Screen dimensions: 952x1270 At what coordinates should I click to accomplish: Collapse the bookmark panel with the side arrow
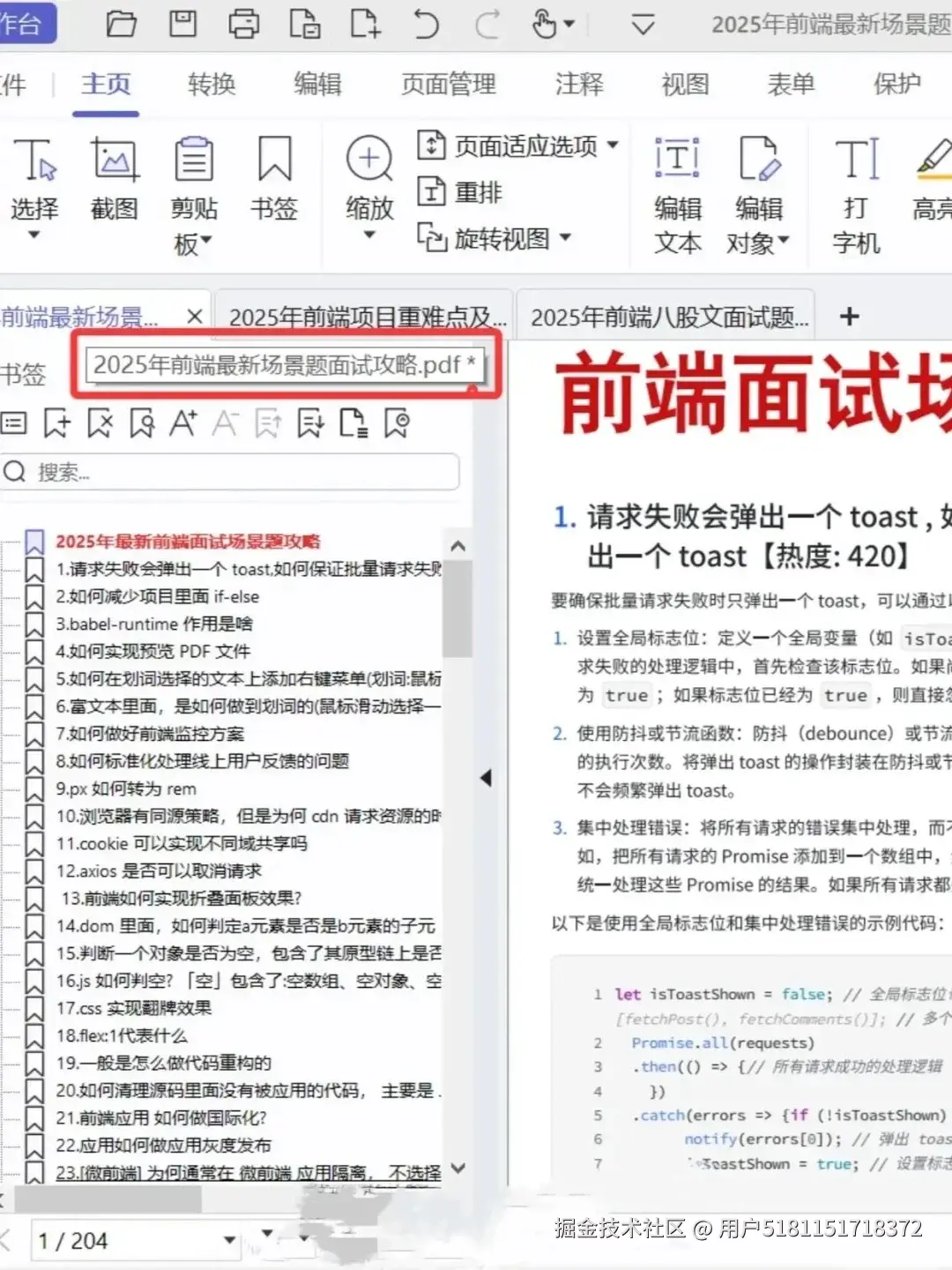[x=487, y=778]
